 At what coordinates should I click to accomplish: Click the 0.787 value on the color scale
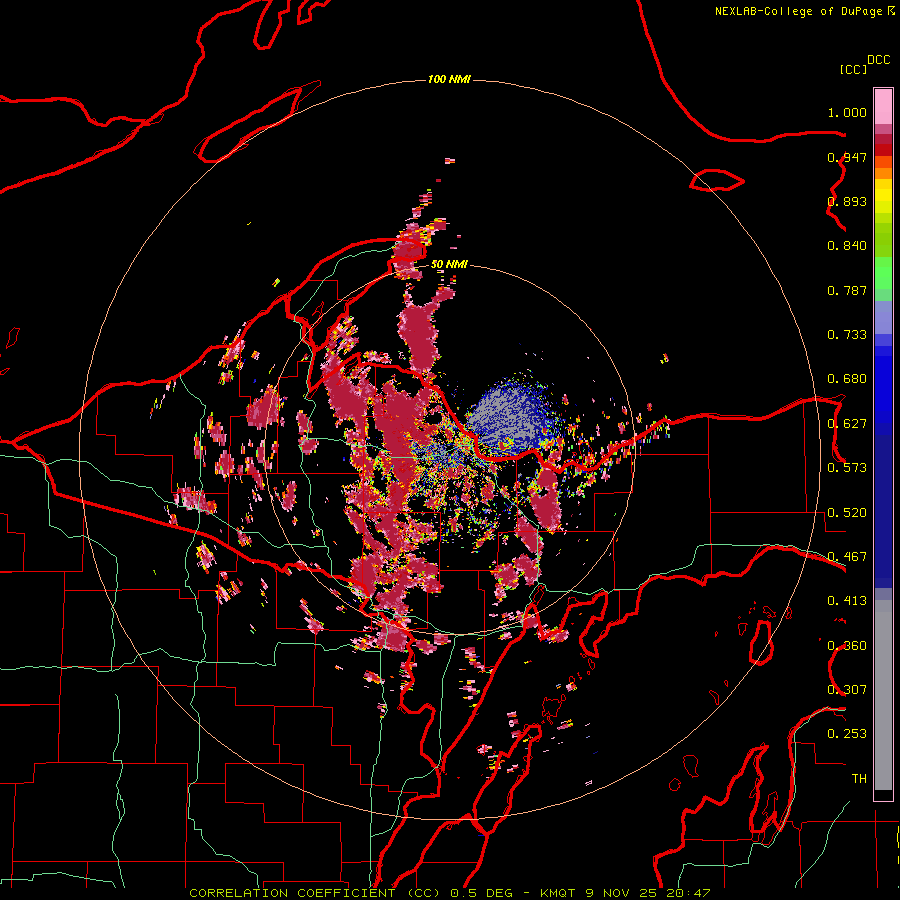pyautogui.click(x=847, y=290)
